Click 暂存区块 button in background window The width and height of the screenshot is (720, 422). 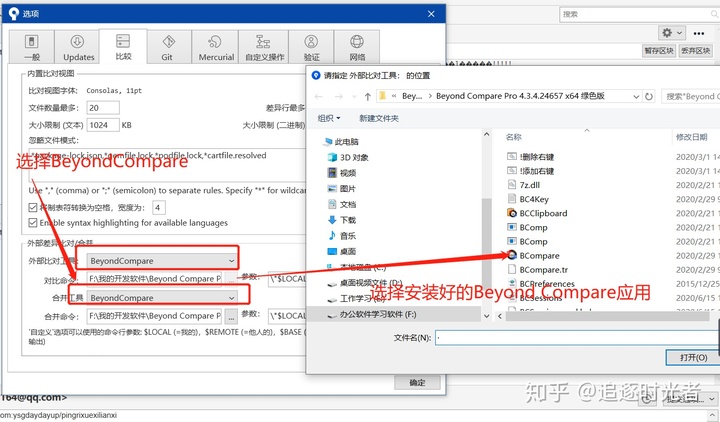coord(658,51)
